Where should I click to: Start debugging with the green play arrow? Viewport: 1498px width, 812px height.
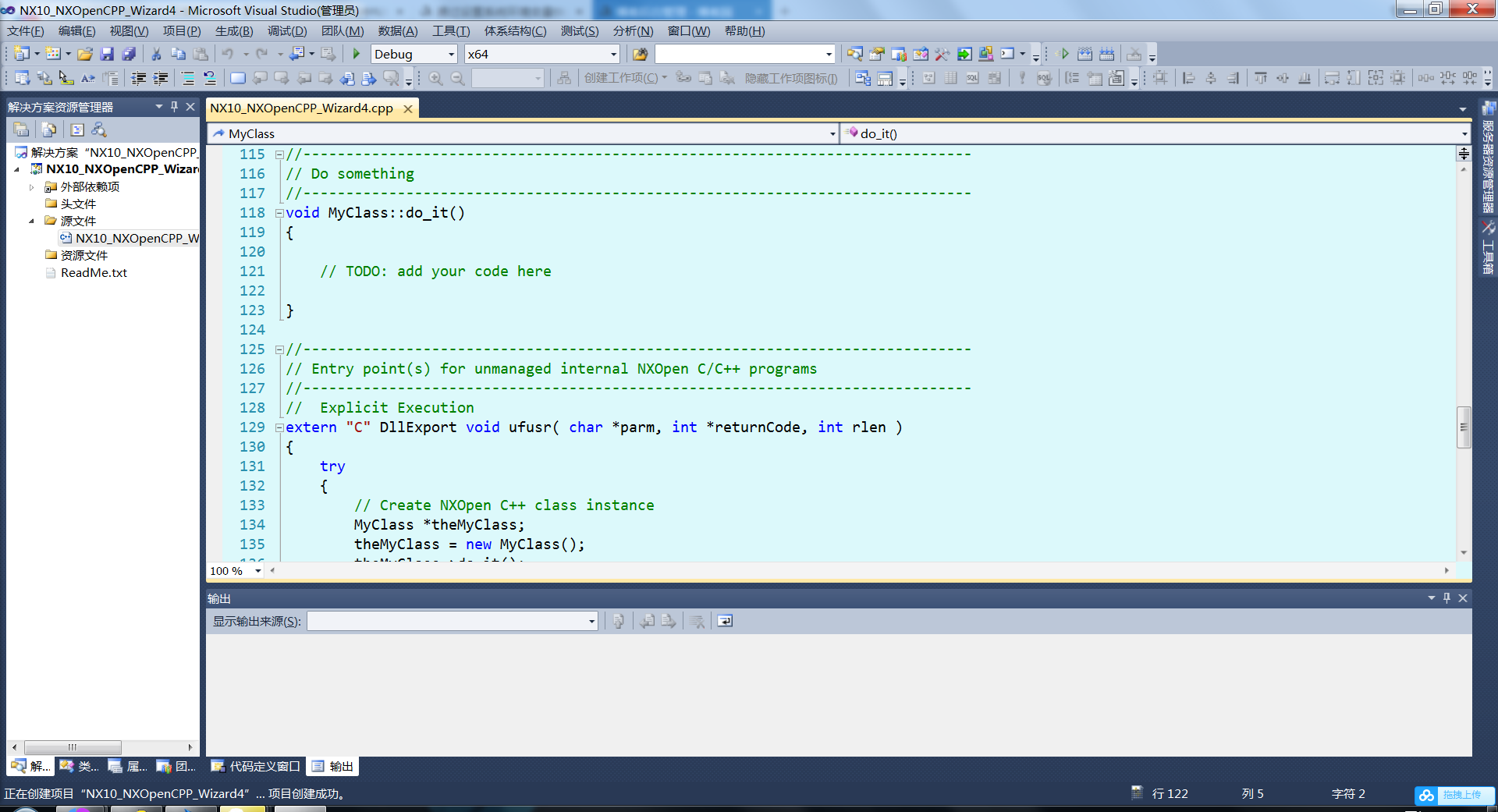coord(357,54)
